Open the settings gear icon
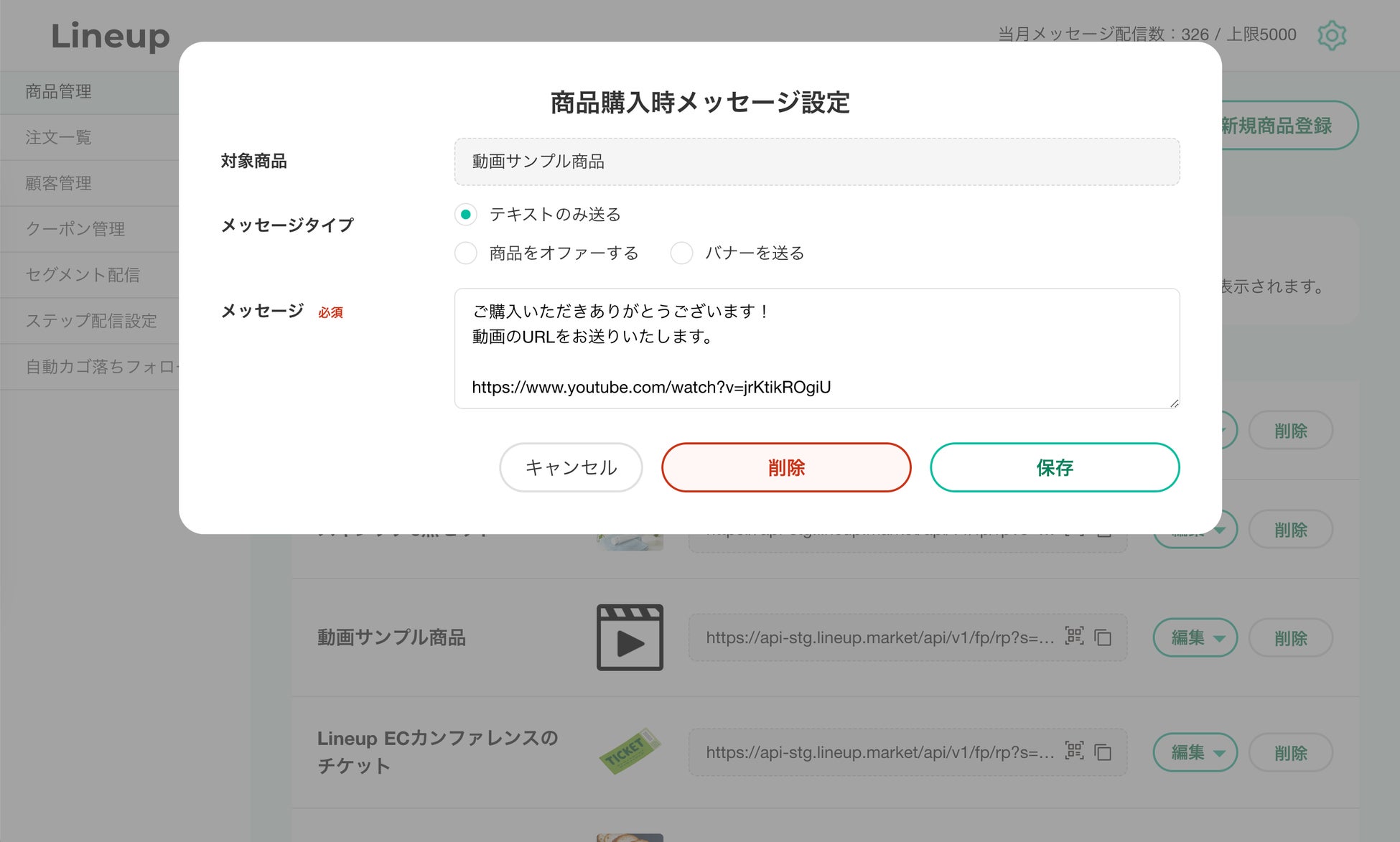1400x842 pixels. point(1331,35)
